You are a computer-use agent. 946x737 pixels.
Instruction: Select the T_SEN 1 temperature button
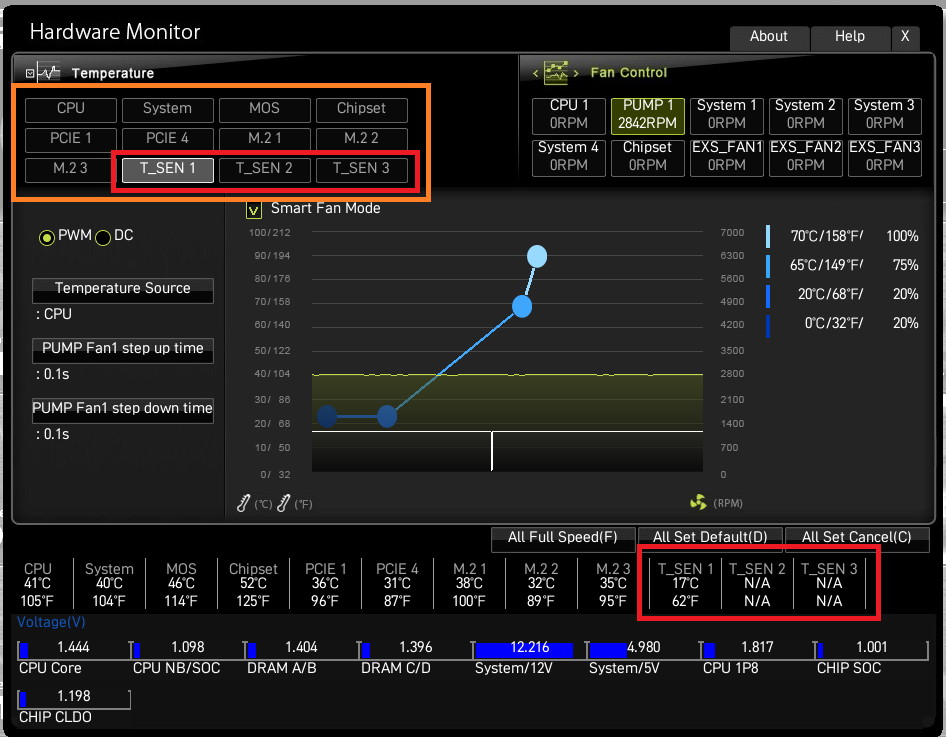[x=168, y=169]
